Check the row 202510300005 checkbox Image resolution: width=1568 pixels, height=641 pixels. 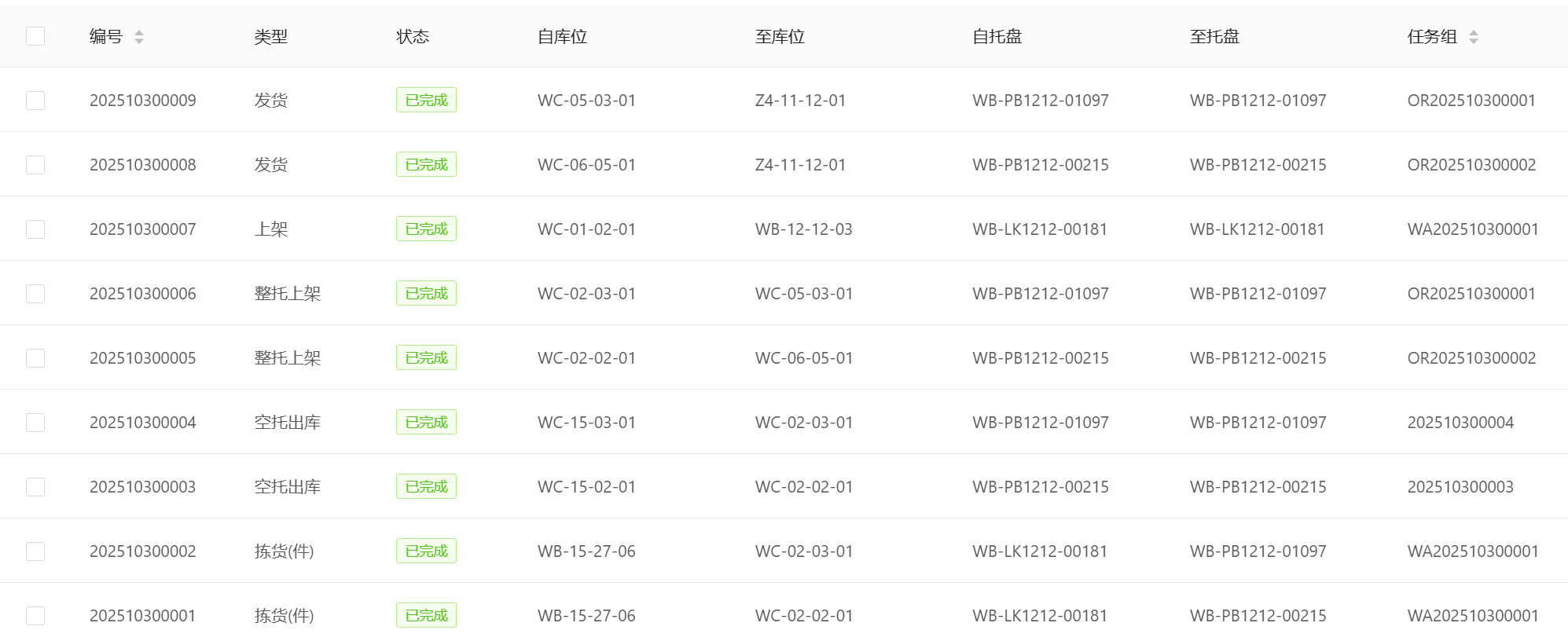(35, 358)
